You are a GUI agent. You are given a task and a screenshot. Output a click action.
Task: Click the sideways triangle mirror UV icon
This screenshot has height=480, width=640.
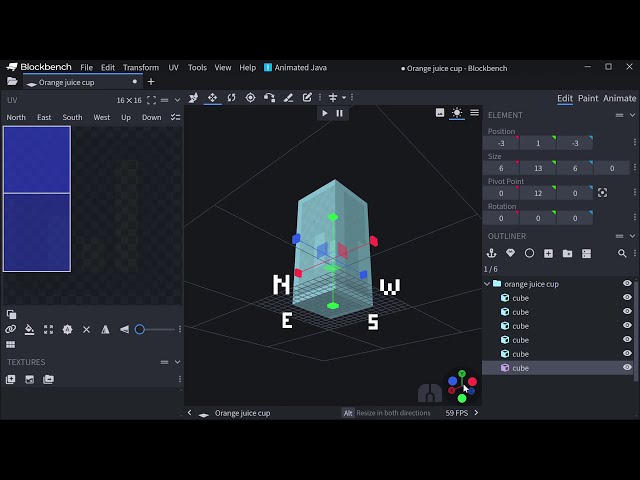tap(124, 329)
